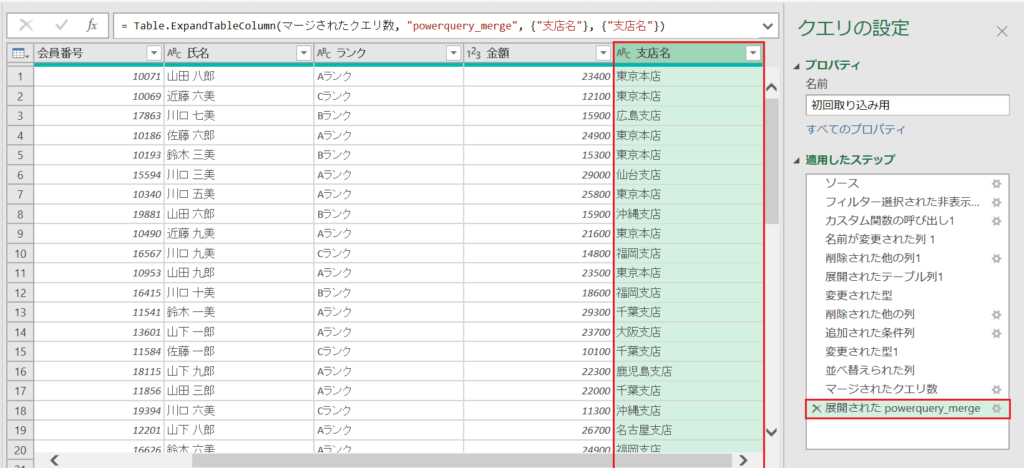Screen dimensions: 1024x468
Task: Open 支店名 column filter dropdown
Action: coord(754,54)
